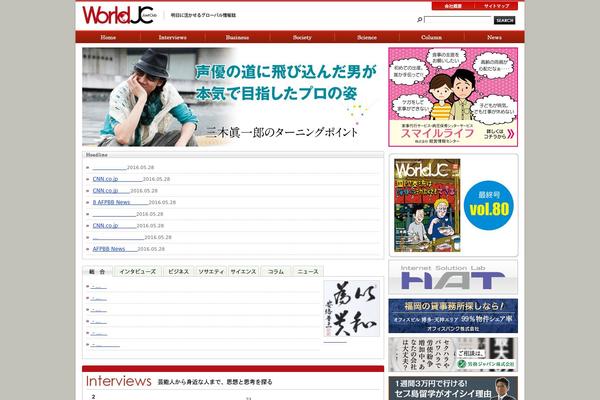This screenshot has width=600, height=400.
Task: Open Business in the red navigation bar
Action: tap(237, 37)
